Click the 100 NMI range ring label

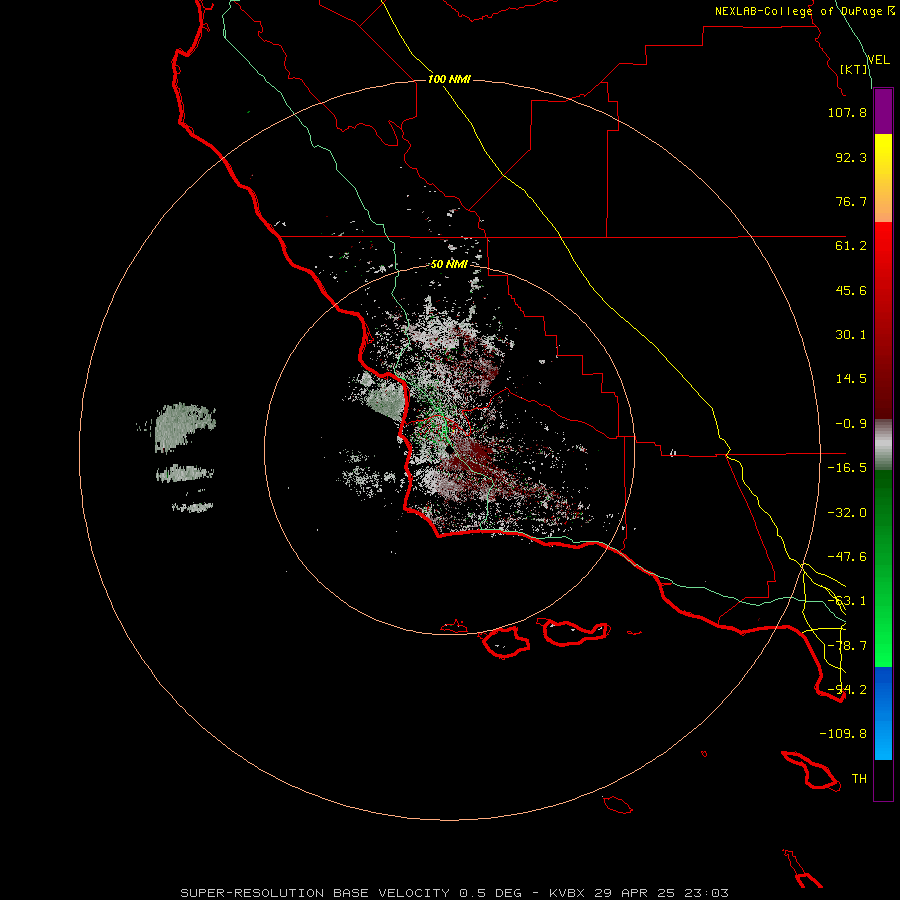pyautogui.click(x=449, y=79)
